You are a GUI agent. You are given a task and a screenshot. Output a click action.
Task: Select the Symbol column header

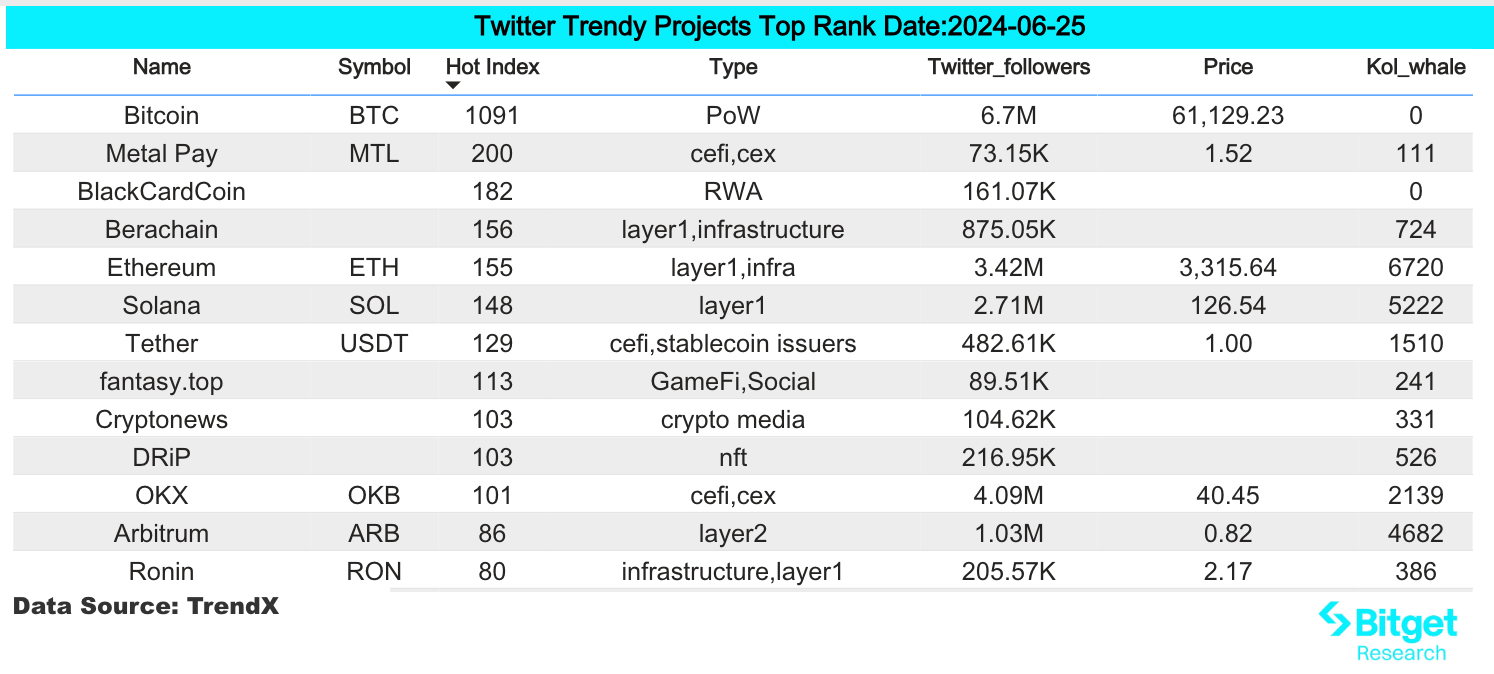coord(374,67)
